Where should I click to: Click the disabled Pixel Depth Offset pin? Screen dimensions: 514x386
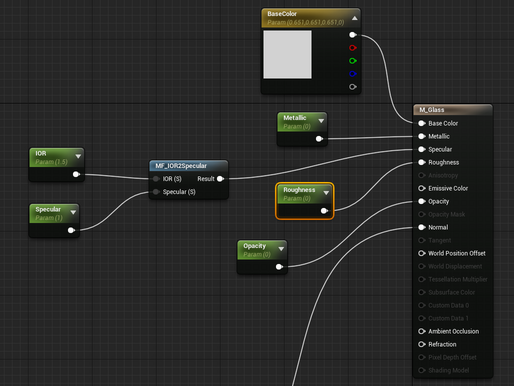[x=422, y=357]
